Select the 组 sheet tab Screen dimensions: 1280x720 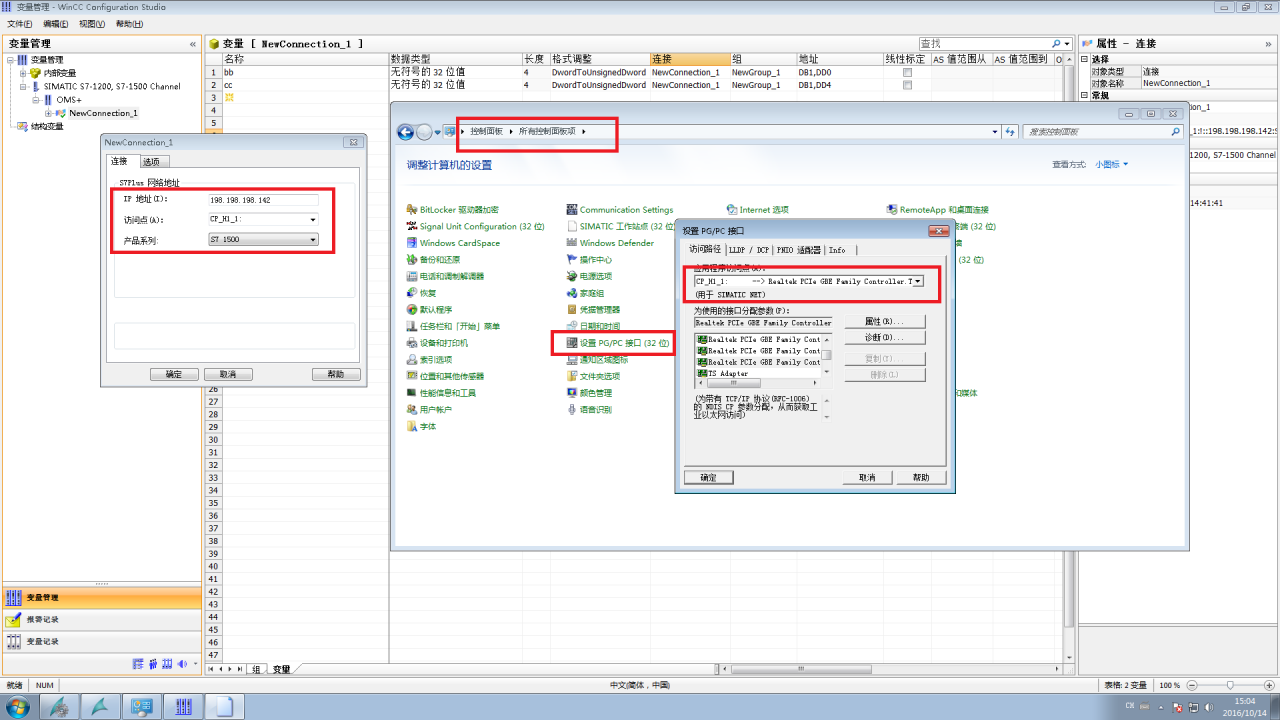click(256, 669)
